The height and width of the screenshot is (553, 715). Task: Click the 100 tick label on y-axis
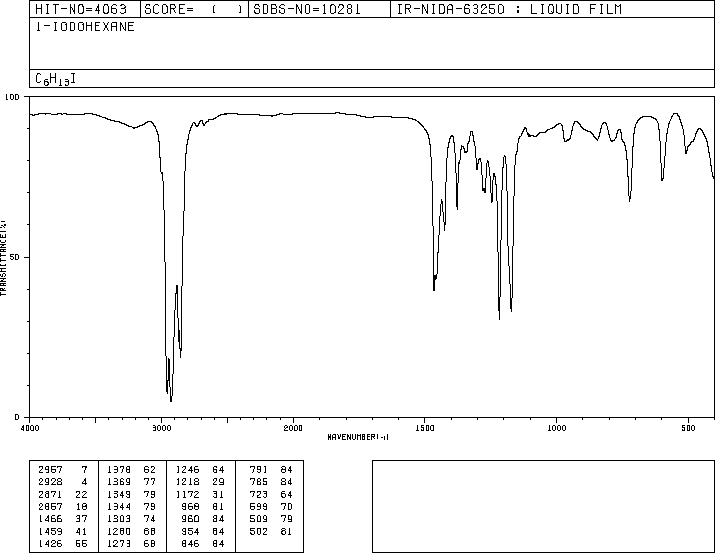pyautogui.click(x=12, y=97)
